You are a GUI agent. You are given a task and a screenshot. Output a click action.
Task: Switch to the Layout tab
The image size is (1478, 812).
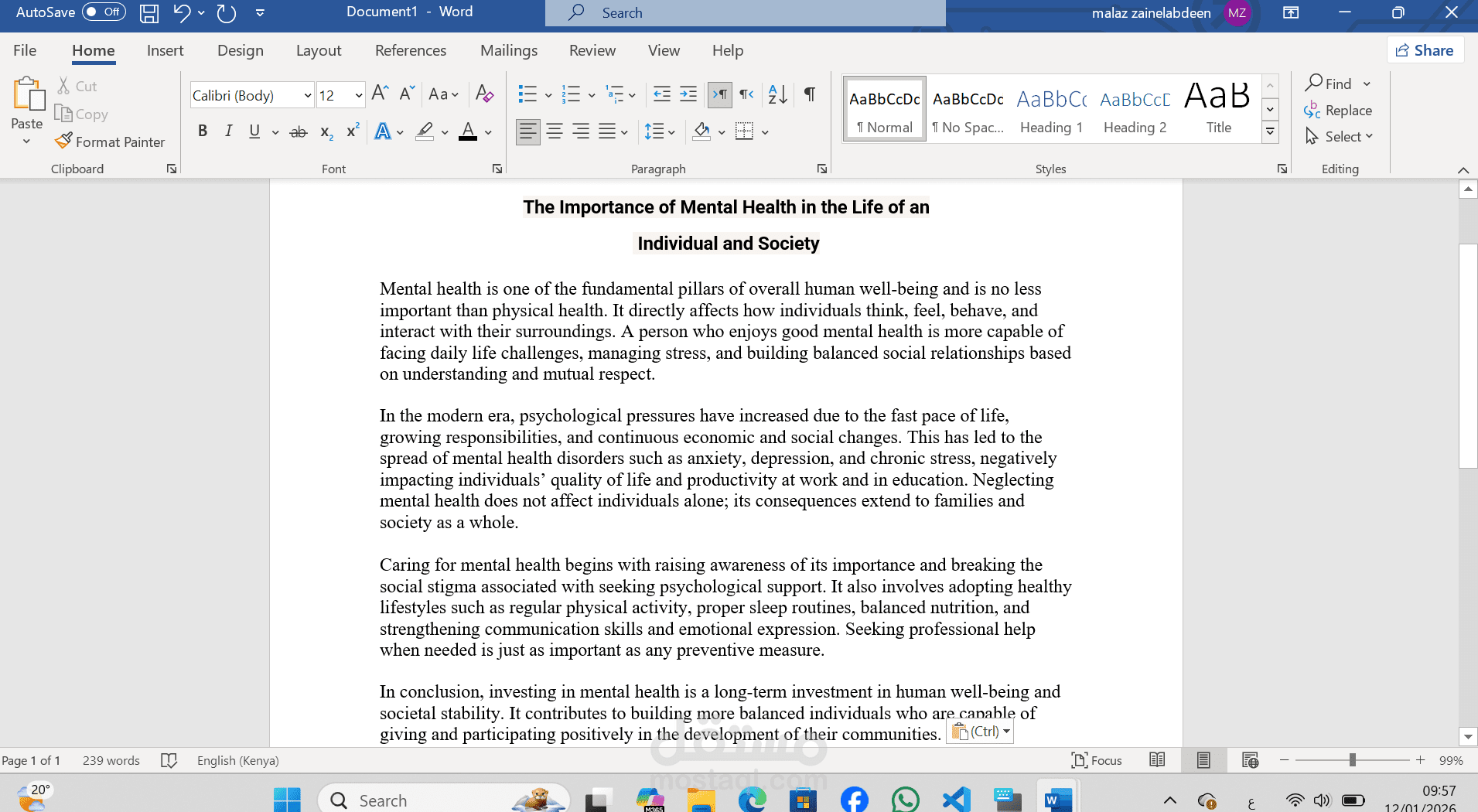coord(319,50)
